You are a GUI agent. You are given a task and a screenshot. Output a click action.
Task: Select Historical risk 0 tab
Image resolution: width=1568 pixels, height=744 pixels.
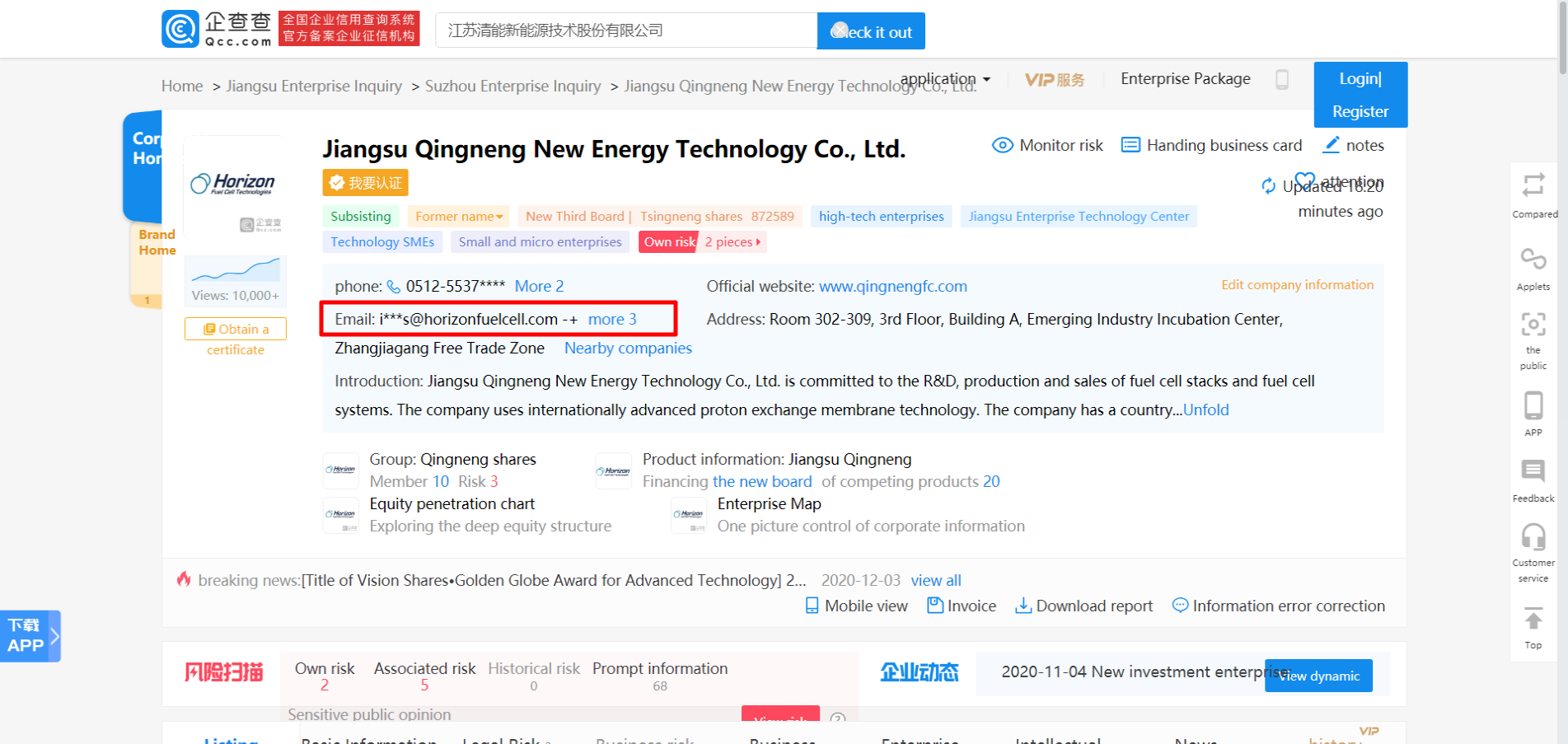[x=534, y=676]
